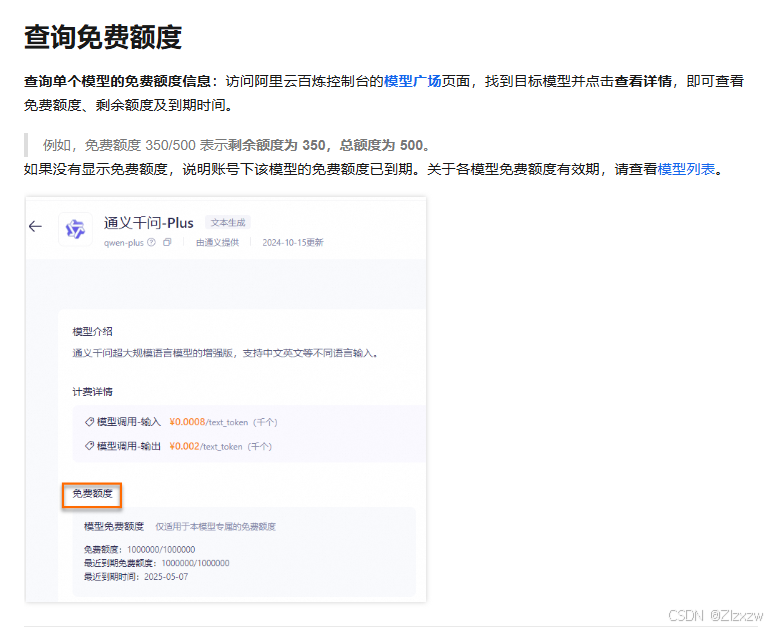Click the 由通义提供 text
The image size is (768, 629).
click(x=217, y=242)
